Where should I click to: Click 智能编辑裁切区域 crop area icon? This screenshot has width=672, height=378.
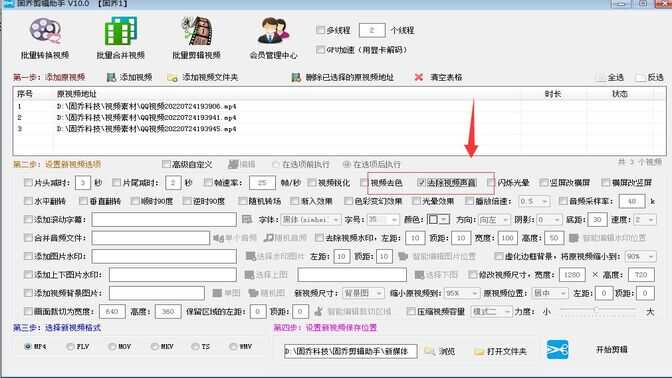click(319, 311)
